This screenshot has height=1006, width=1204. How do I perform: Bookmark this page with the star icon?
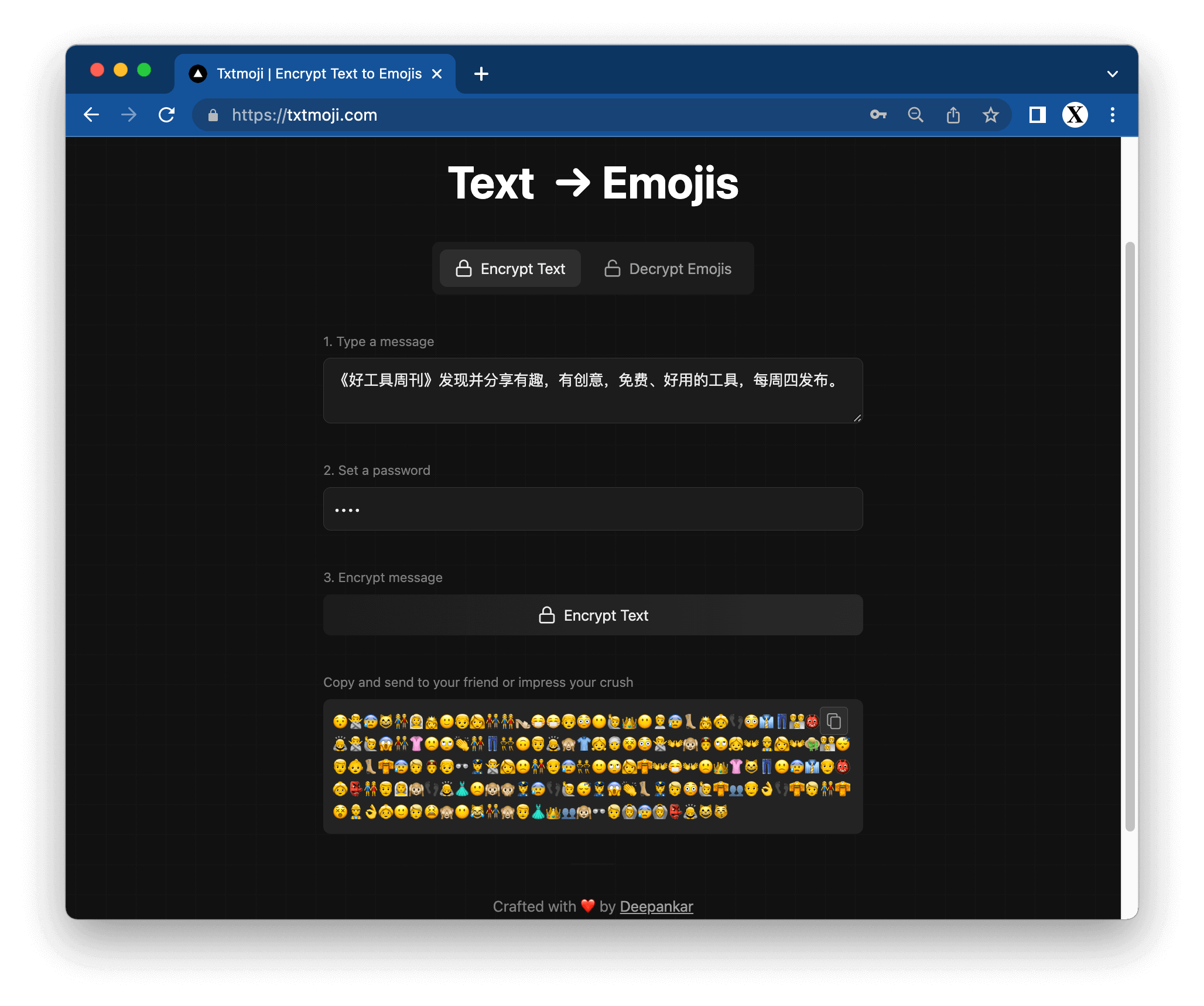pyautogui.click(x=990, y=115)
